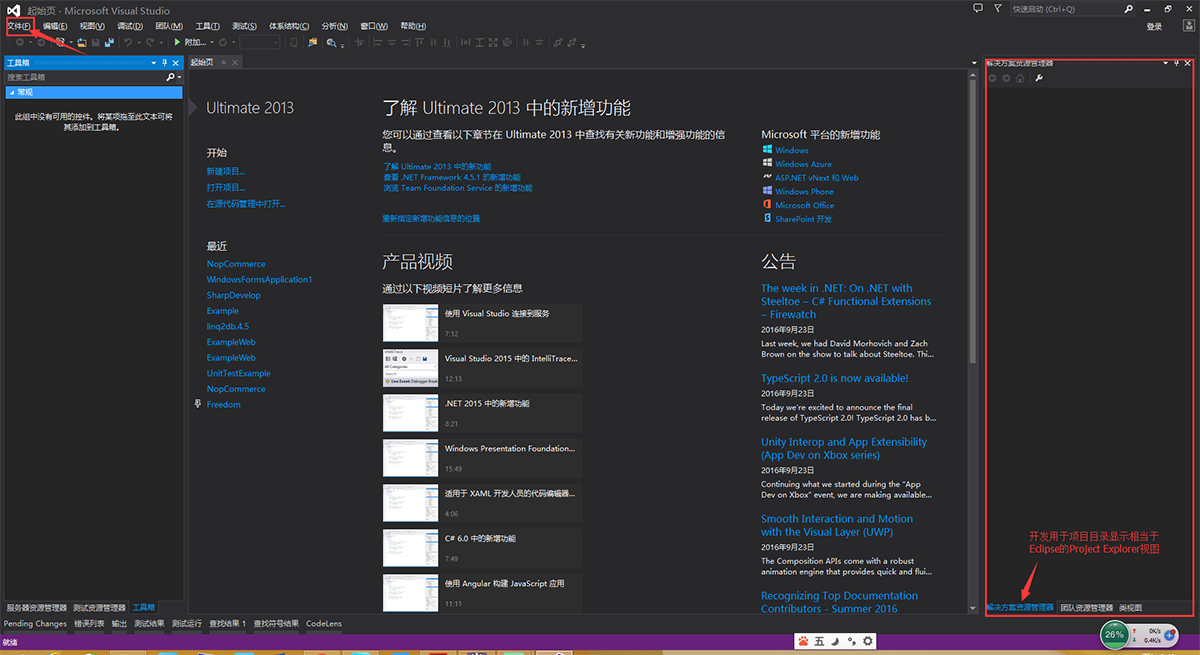Open the 附加... debug target dropdown arrow

coord(212,42)
